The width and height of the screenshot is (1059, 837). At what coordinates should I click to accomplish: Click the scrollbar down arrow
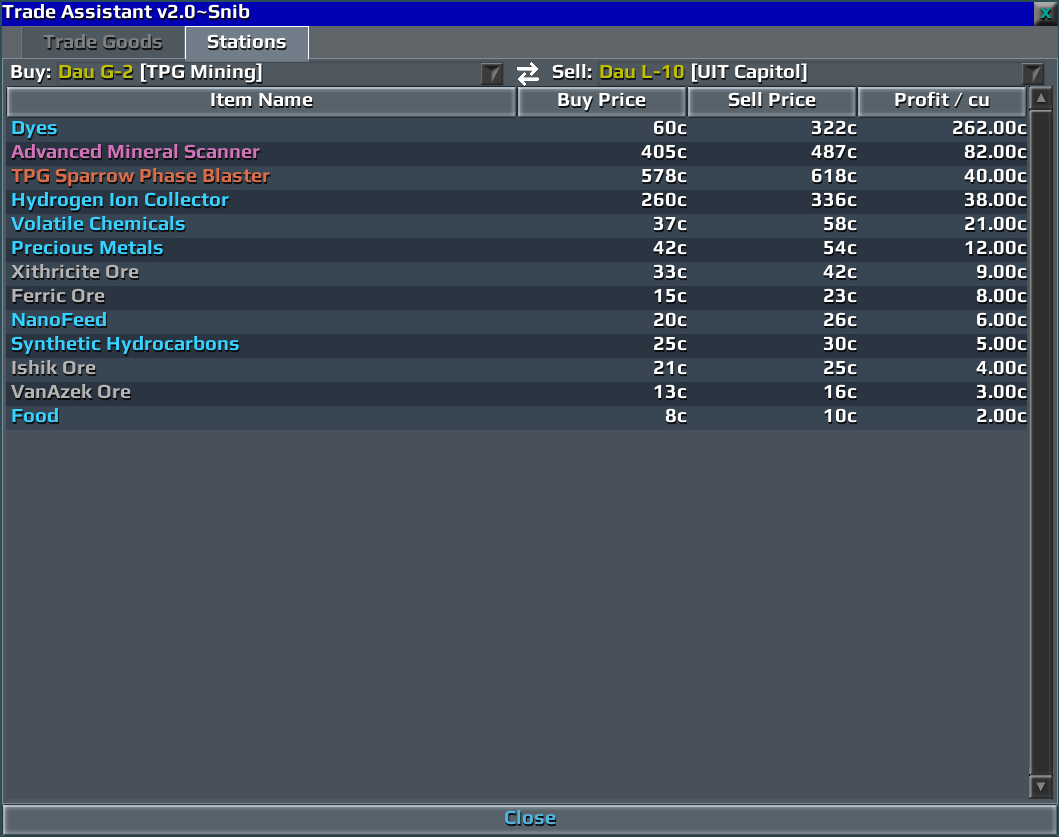[x=1041, y=786]
